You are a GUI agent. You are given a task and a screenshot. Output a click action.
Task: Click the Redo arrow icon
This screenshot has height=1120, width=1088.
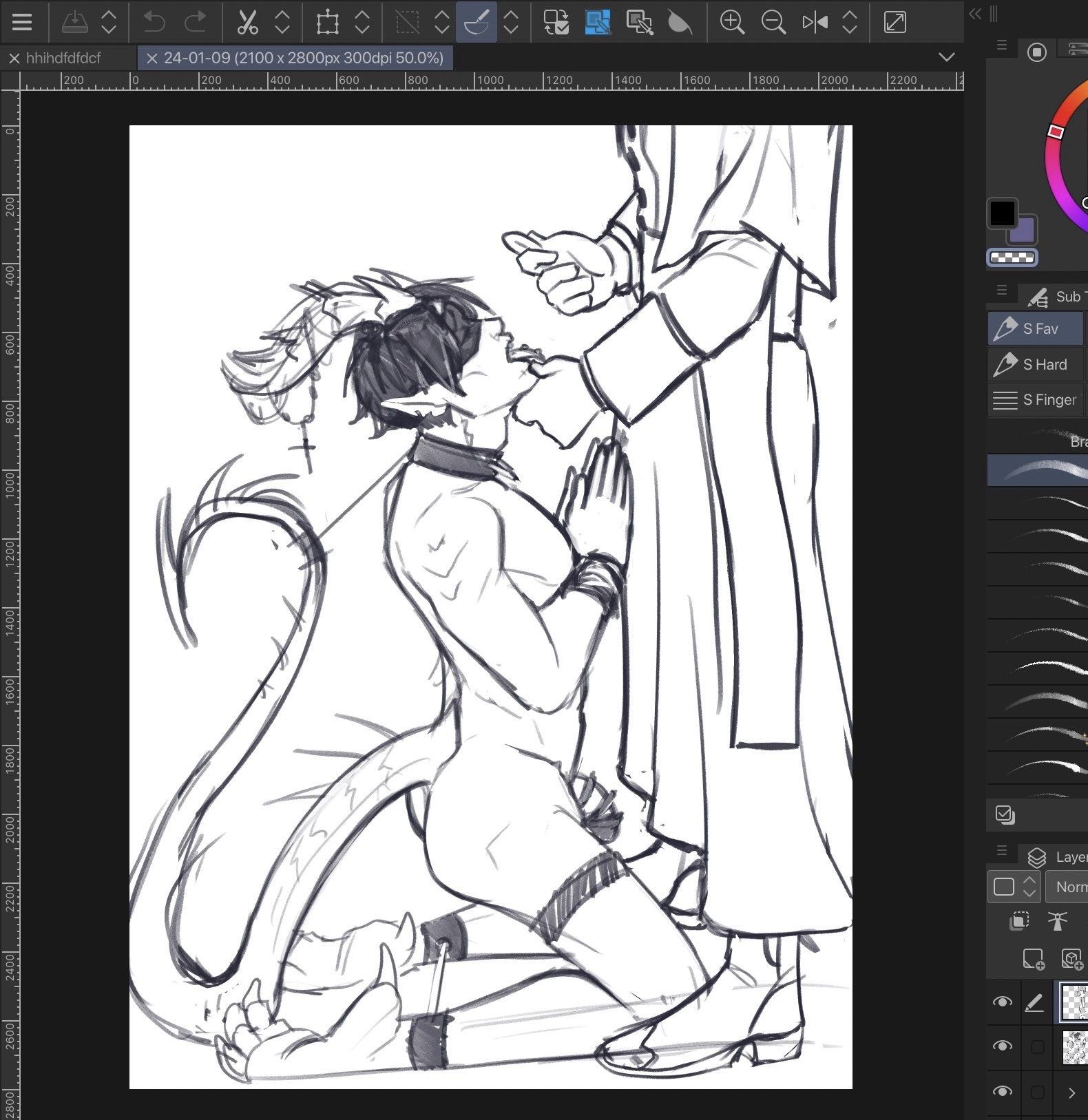pyautogui.click(x=196, y=22)
